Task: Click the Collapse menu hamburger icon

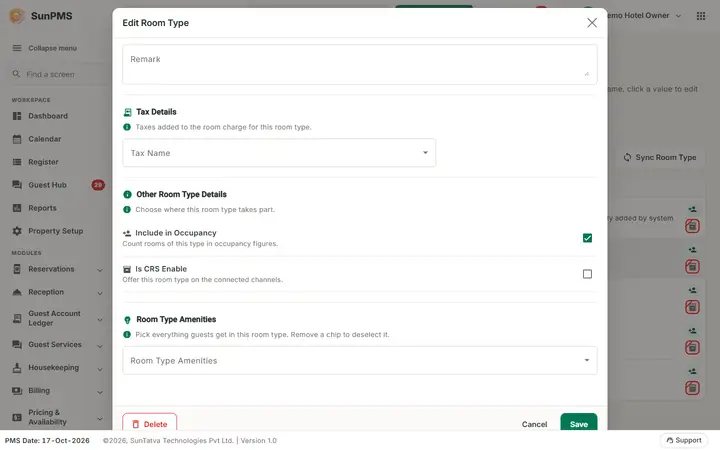Action: (17, 48)
